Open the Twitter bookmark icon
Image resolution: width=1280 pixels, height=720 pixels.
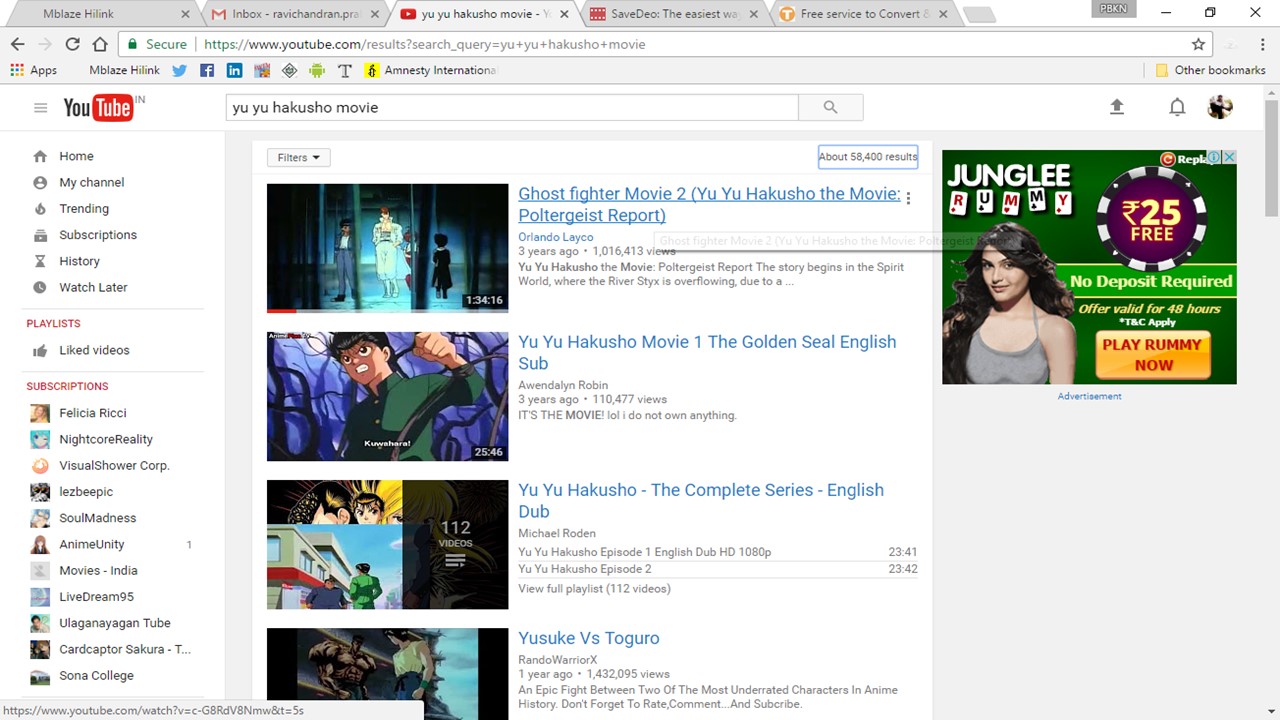pos(180,70)
